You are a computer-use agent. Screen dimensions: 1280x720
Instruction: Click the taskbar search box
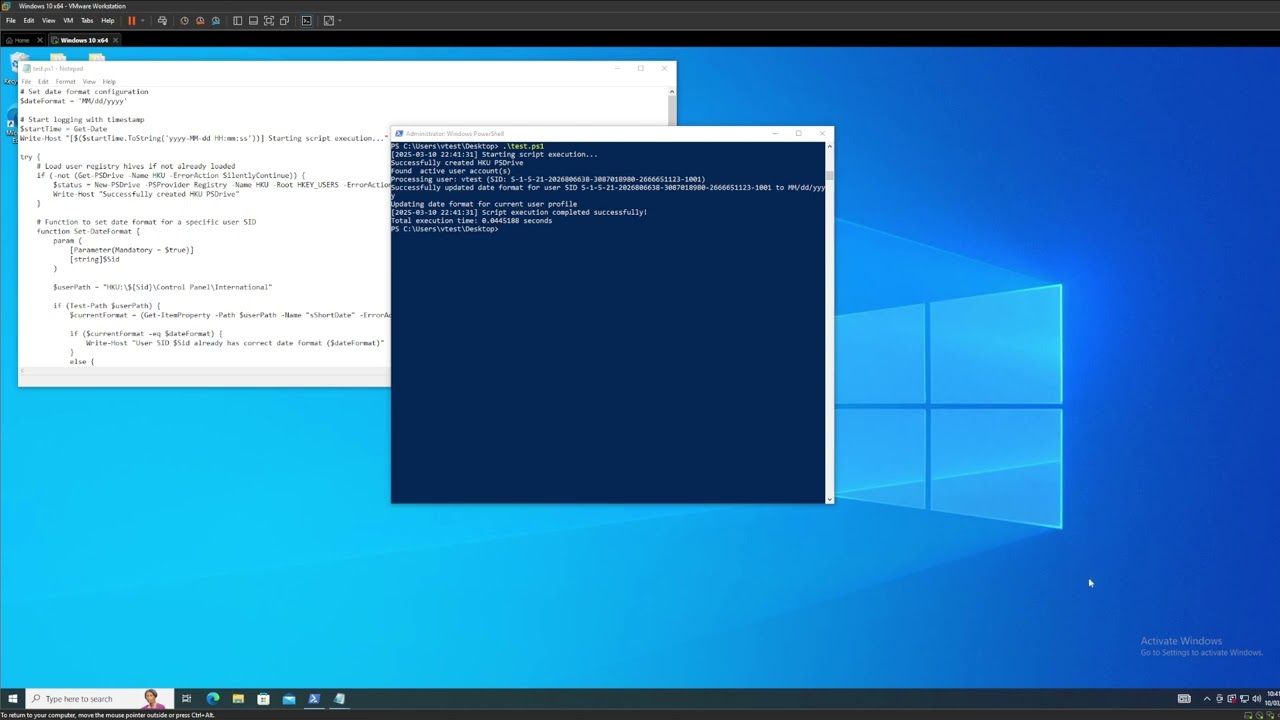[x=100, y=699]
